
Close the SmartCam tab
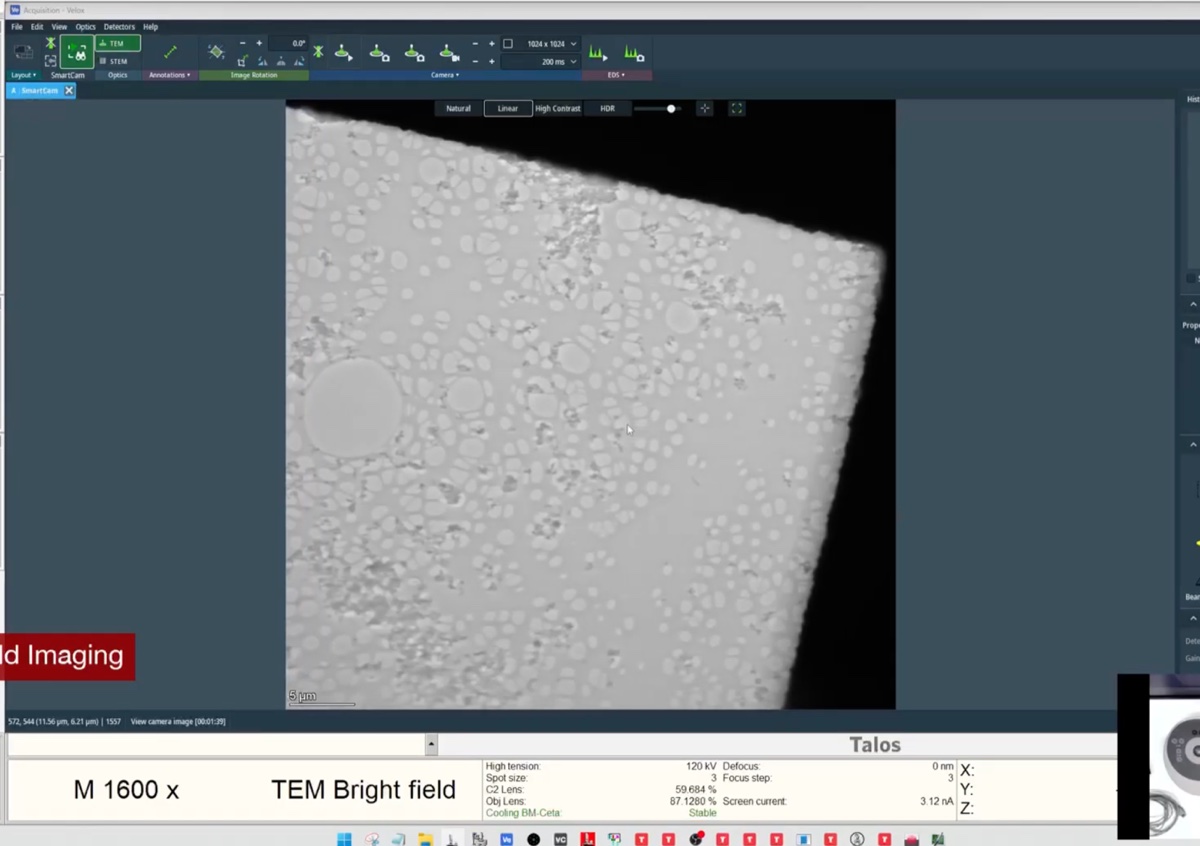[69, 90]
